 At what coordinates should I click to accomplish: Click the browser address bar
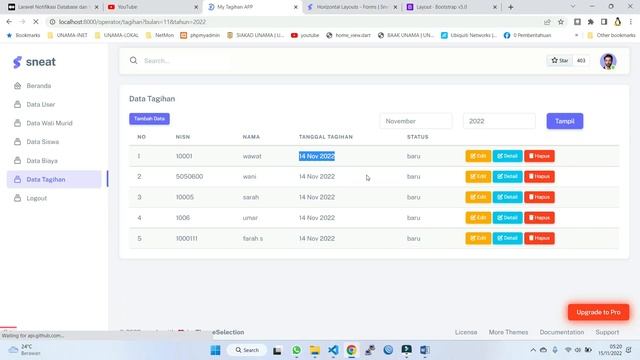point(294,22)
